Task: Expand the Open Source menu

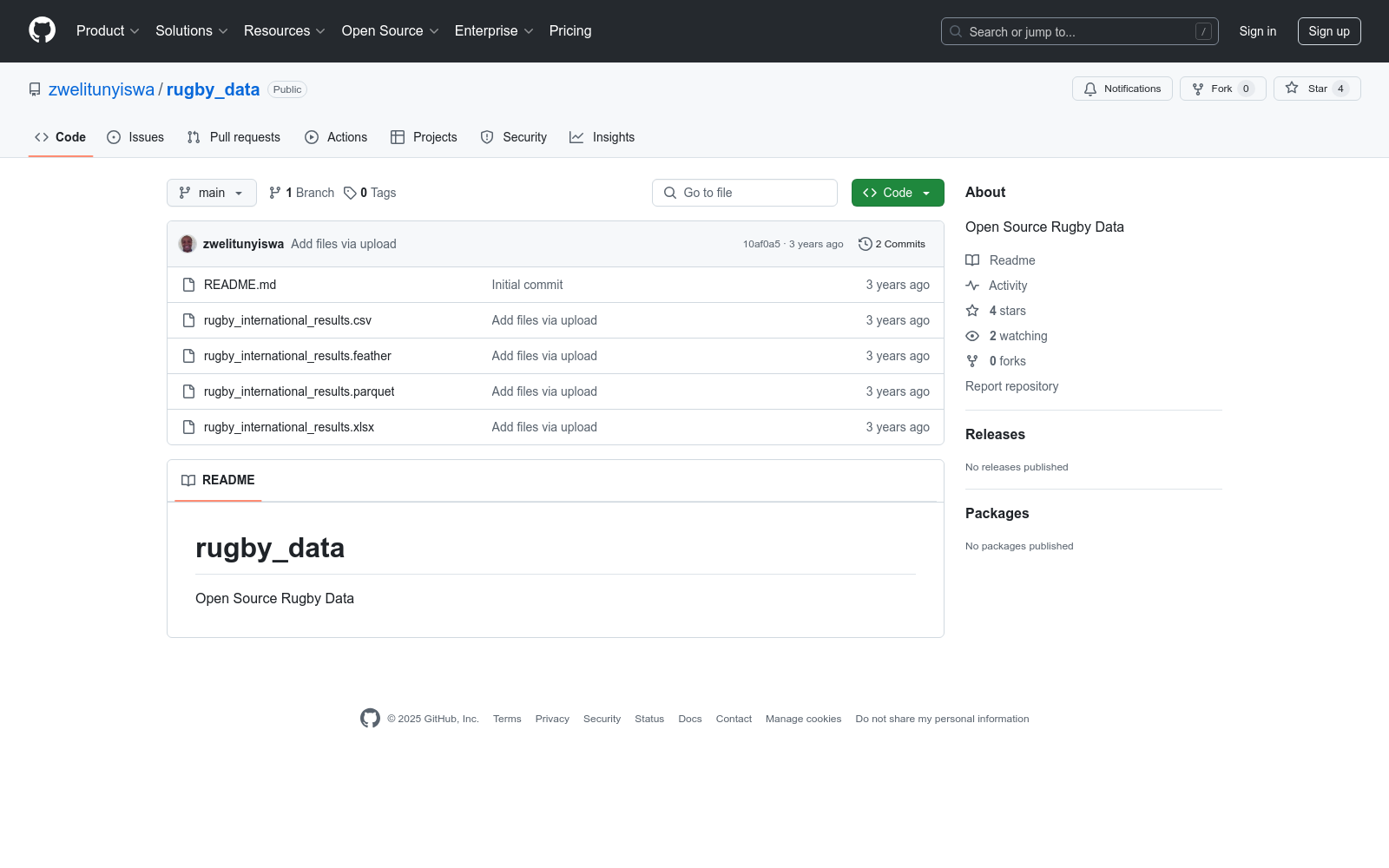Action: 391,30
